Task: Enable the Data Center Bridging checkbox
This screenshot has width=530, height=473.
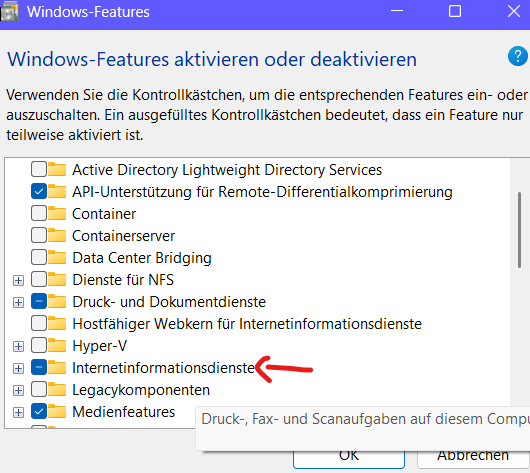Action: 39,257
